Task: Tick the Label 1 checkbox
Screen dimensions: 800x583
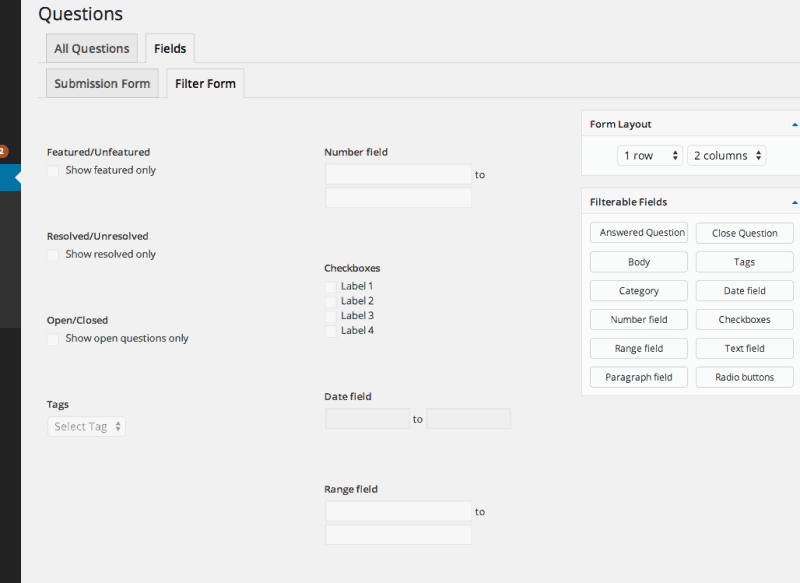Action: [330, 287]
